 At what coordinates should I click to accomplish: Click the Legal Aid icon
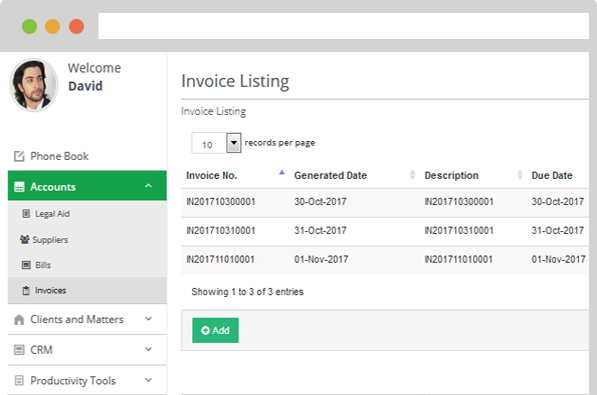point(26,214)
